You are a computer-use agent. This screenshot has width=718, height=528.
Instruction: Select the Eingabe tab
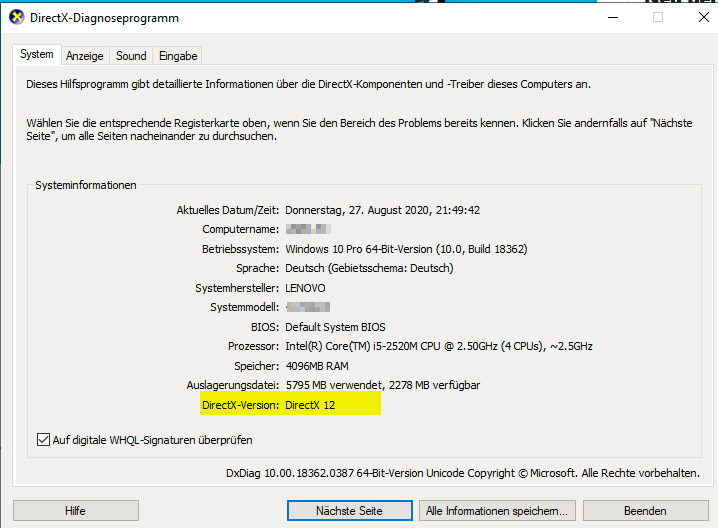click(x=178, y=56)
